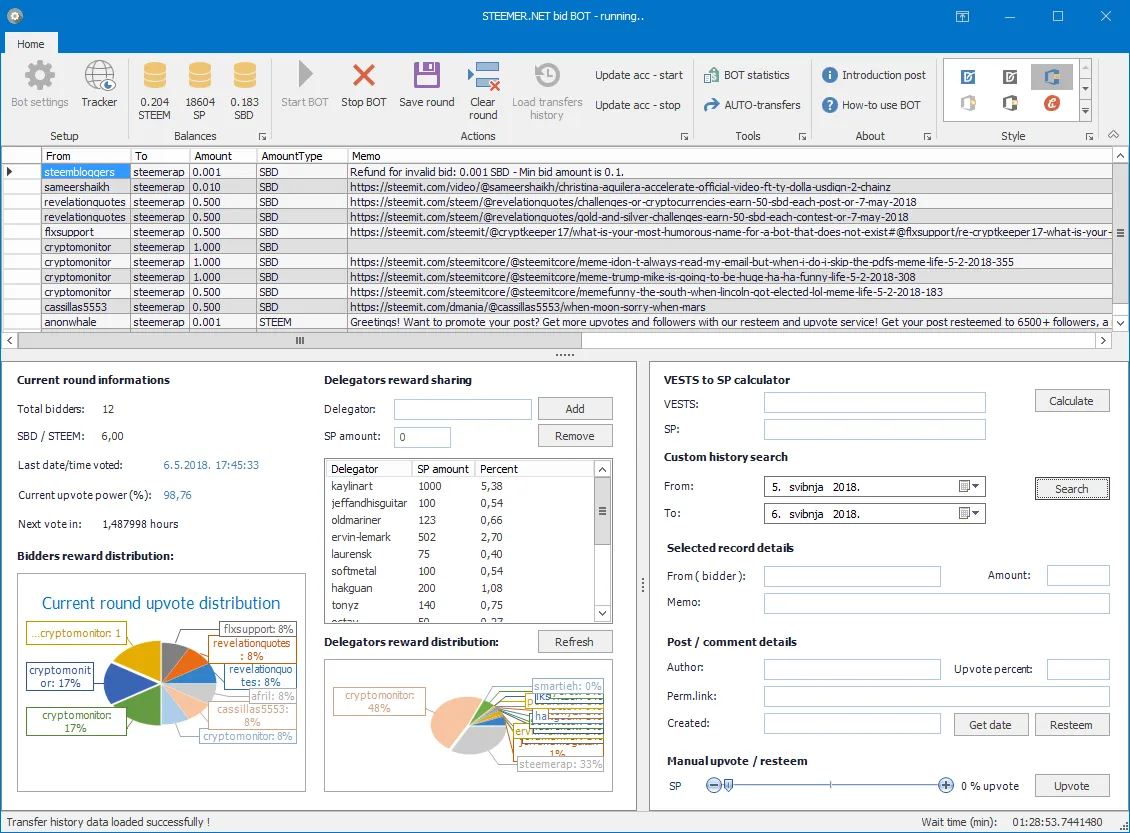This screenshot has height=833, width=1130.
Task: Select delegator kaylinart in the list
Action: coord(460,486)
